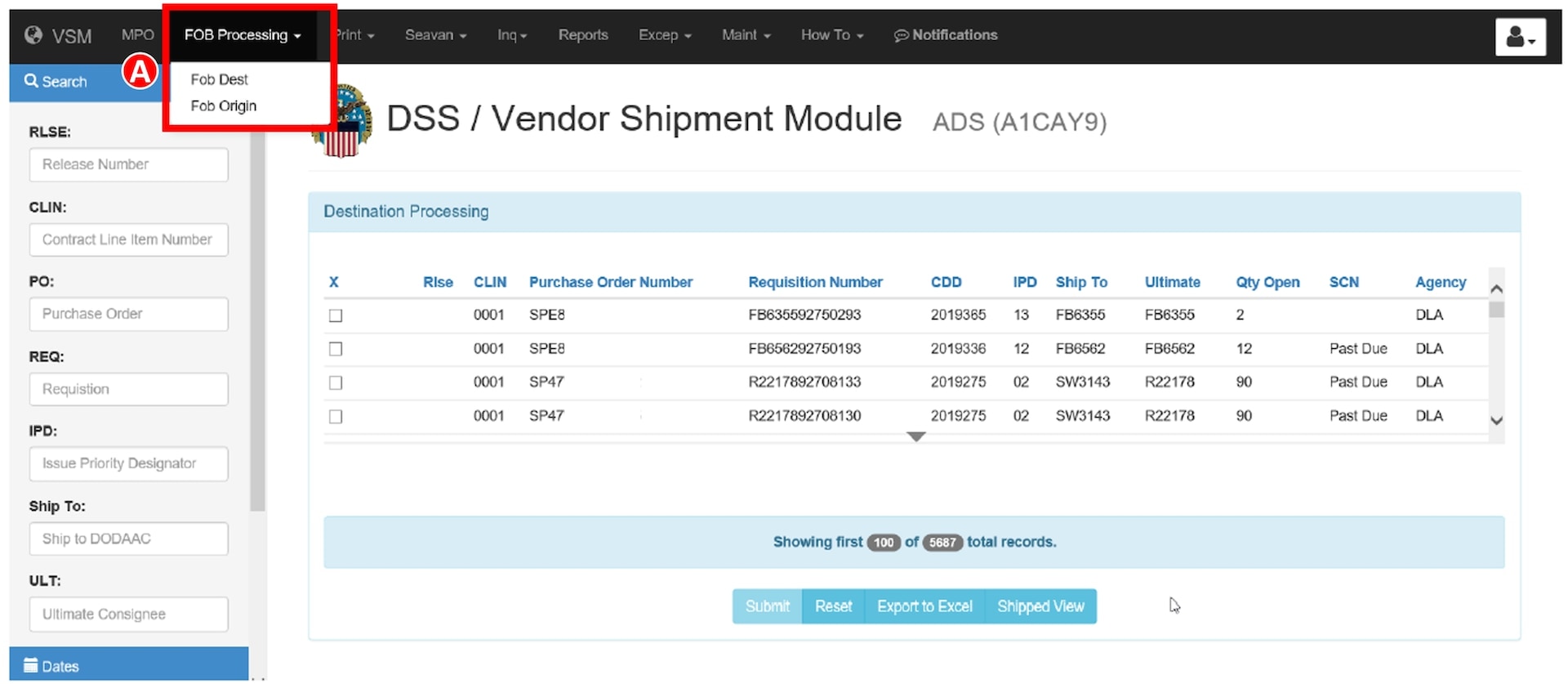
Task: Open the Reports menu item
Action: (x=583, y=35)
